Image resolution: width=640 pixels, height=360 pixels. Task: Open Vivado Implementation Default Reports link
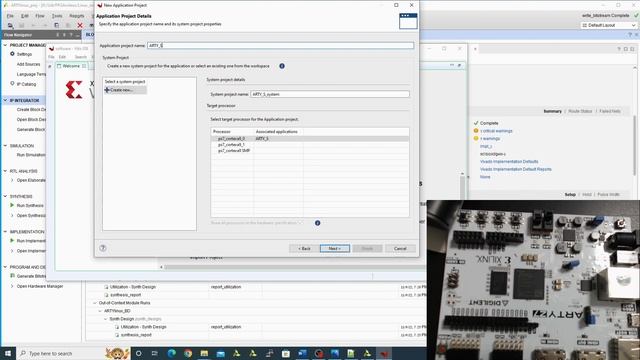[x=516, y=169]
